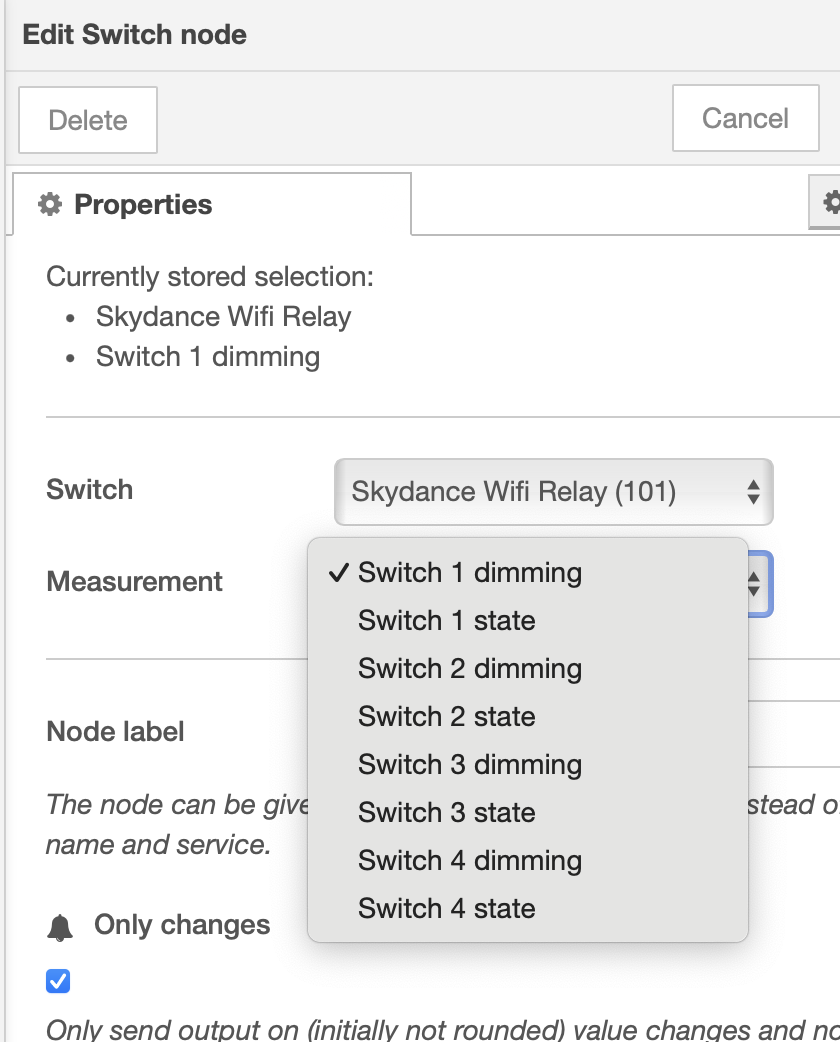Select Switch 4 dimming option

[469, 861]
